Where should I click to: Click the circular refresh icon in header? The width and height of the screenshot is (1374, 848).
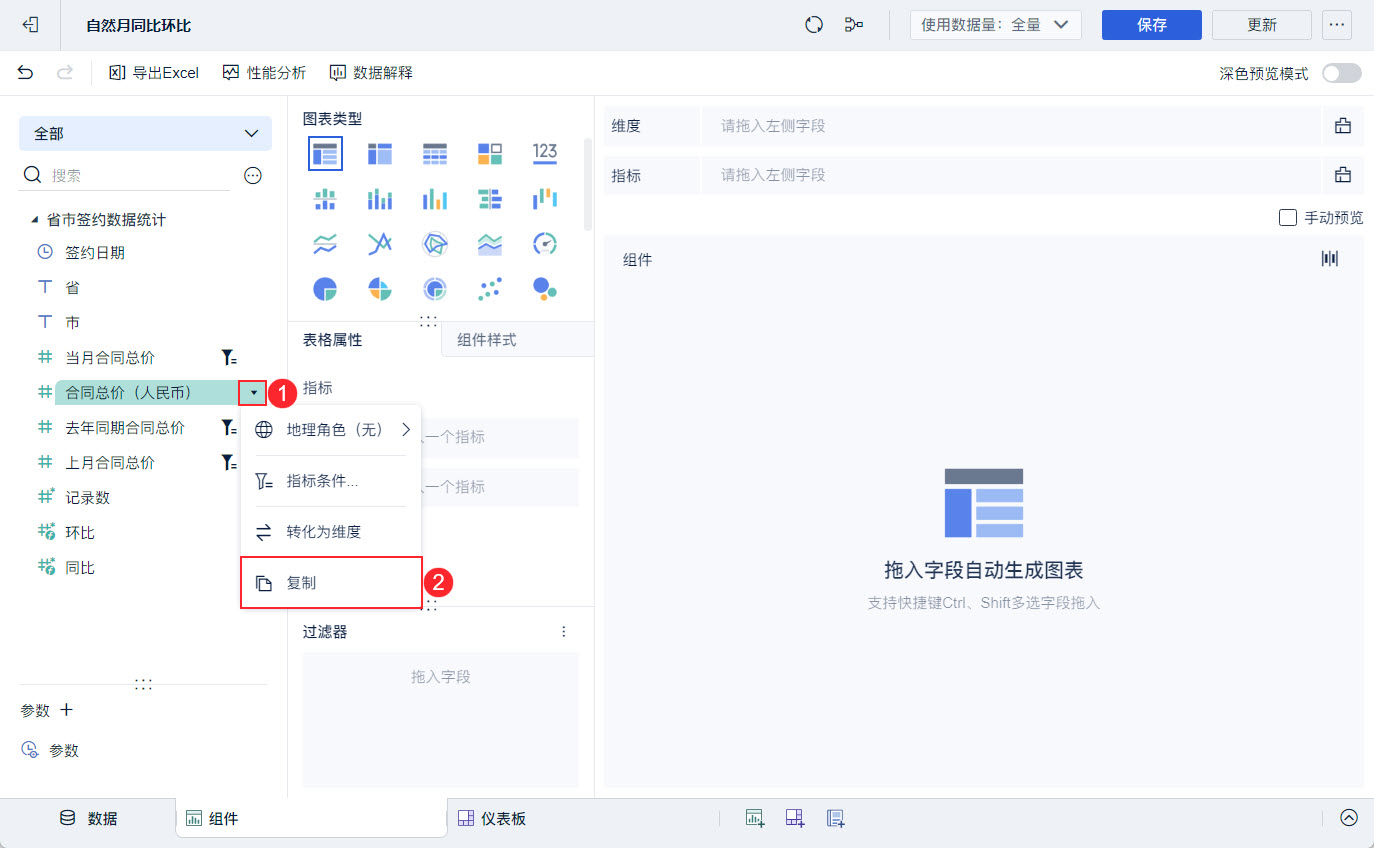814,25
